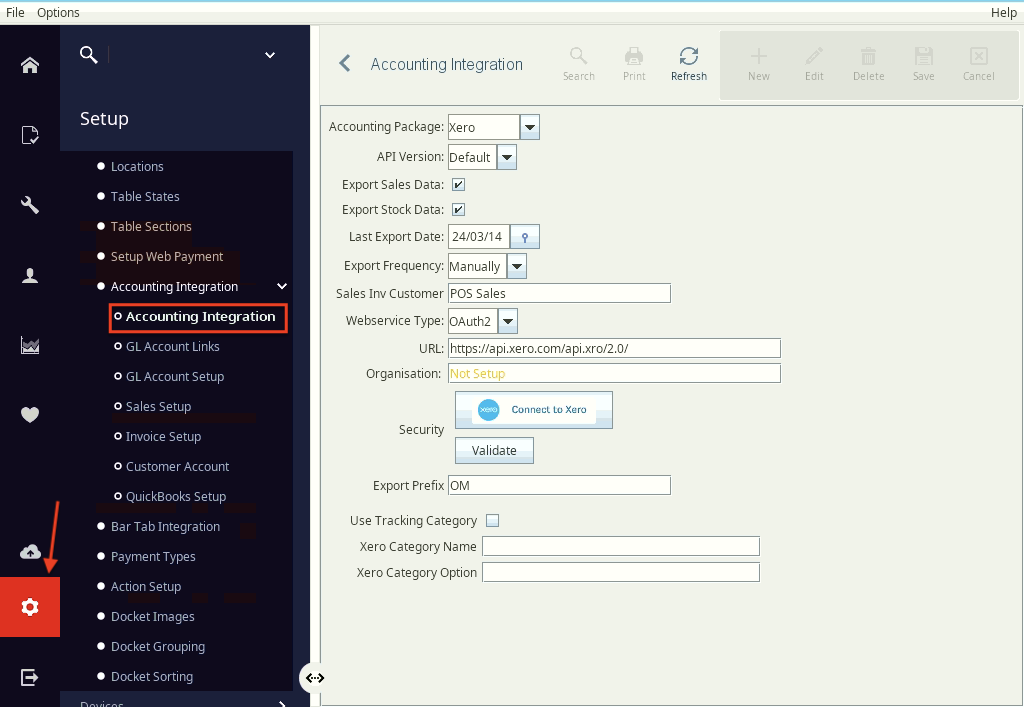Open the Home screen from the sidebar
This screenshot has height=707, width=1024.
29,64
